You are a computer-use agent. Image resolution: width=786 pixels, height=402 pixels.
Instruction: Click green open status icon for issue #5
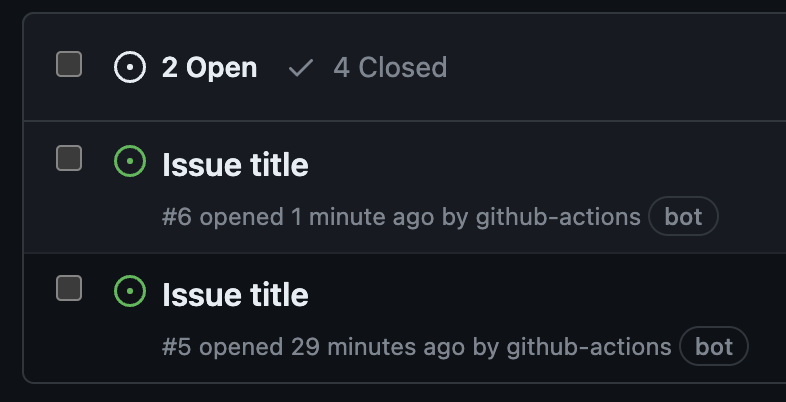tap(130, 291)
